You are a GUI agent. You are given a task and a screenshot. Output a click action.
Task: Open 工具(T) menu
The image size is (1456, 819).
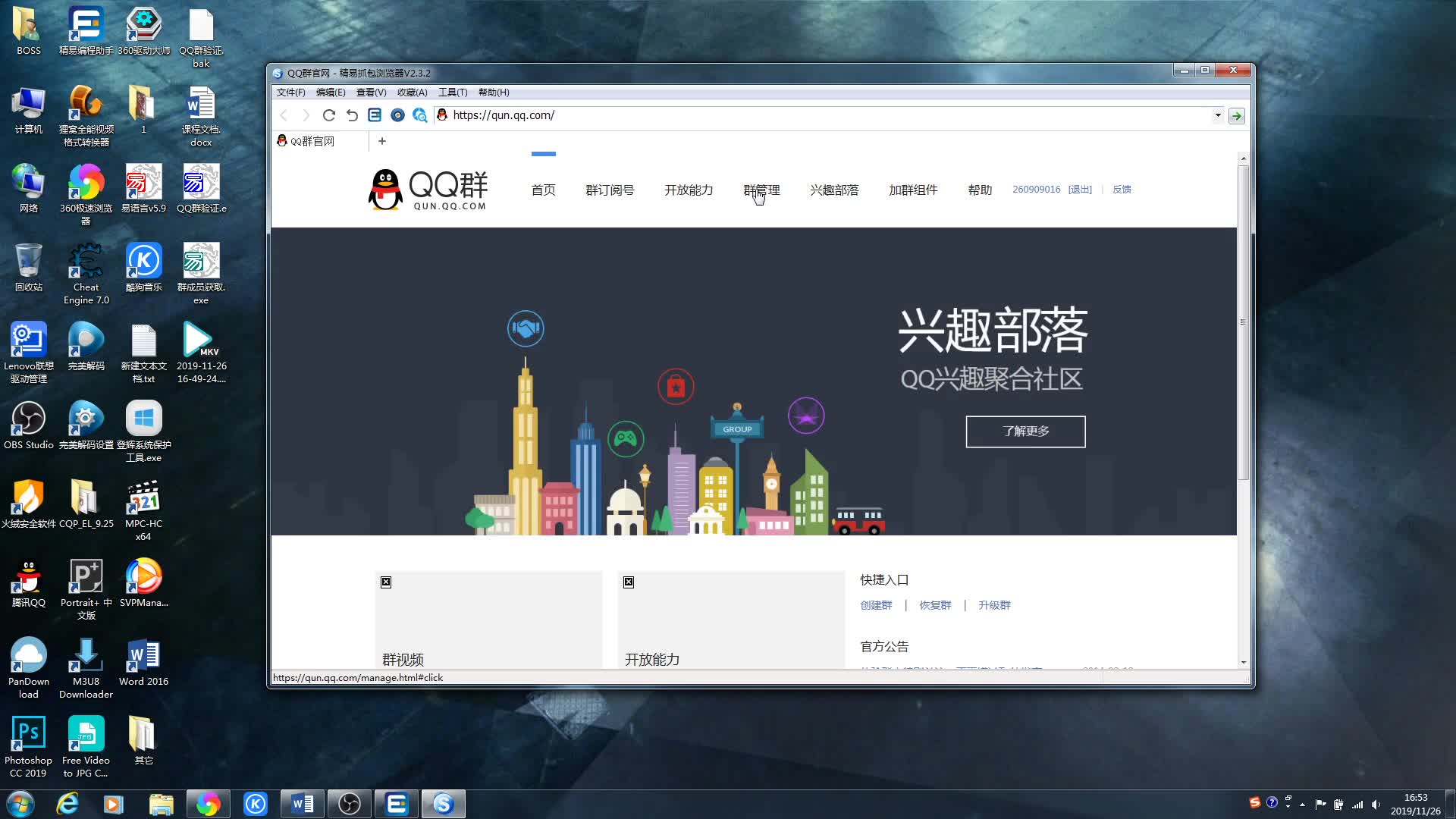tap(453, 93)
